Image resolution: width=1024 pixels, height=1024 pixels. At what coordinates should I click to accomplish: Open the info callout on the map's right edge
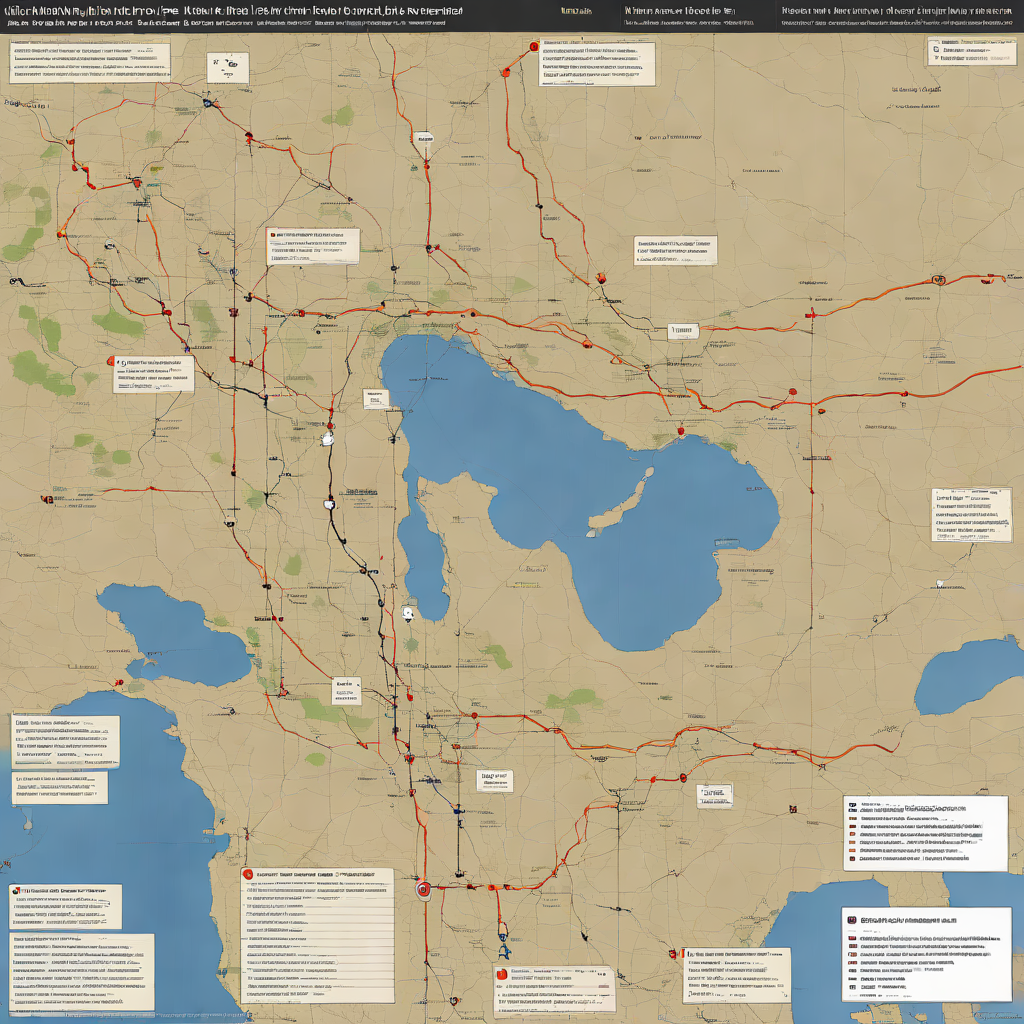coord(971,515)
